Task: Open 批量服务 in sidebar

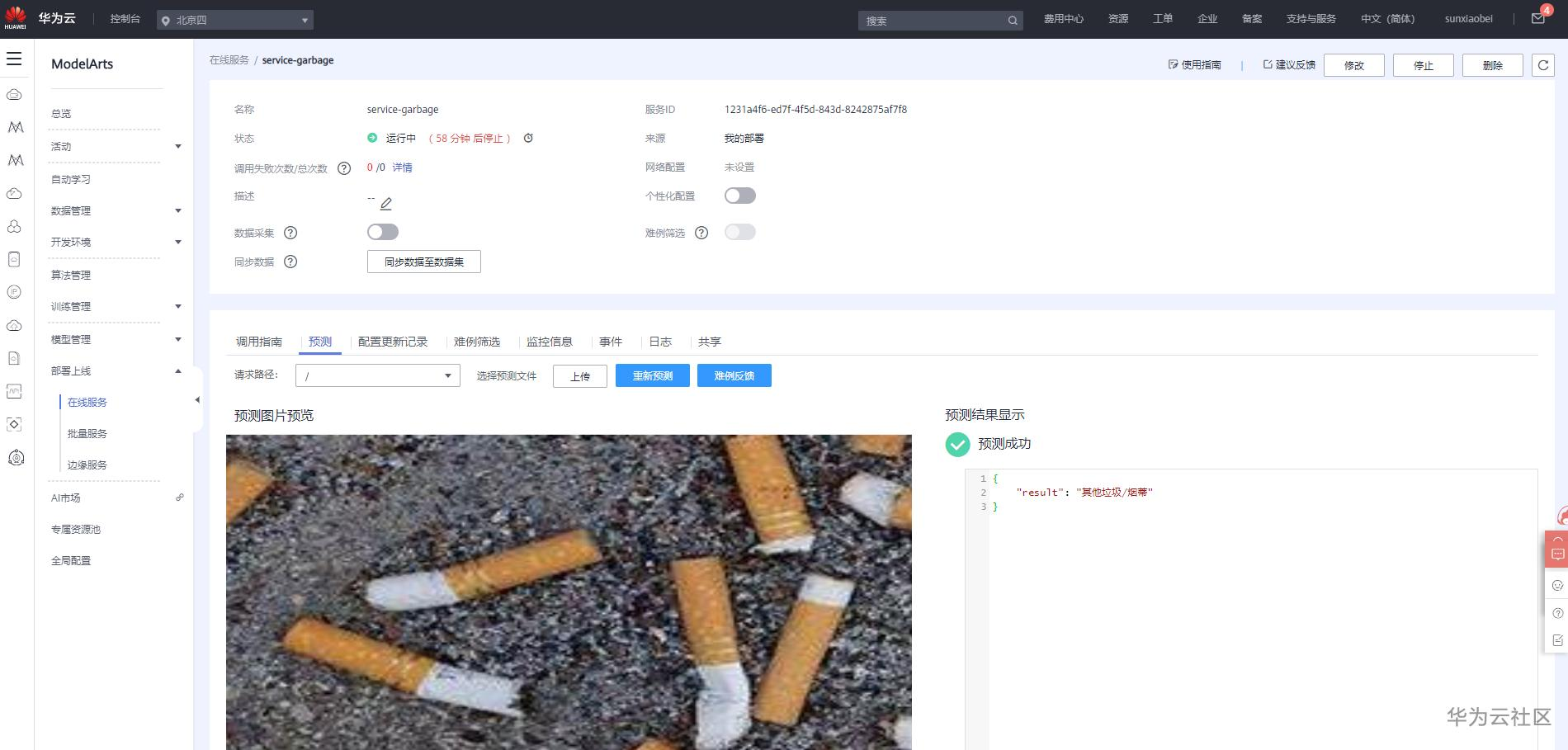Action: [87, 433]
